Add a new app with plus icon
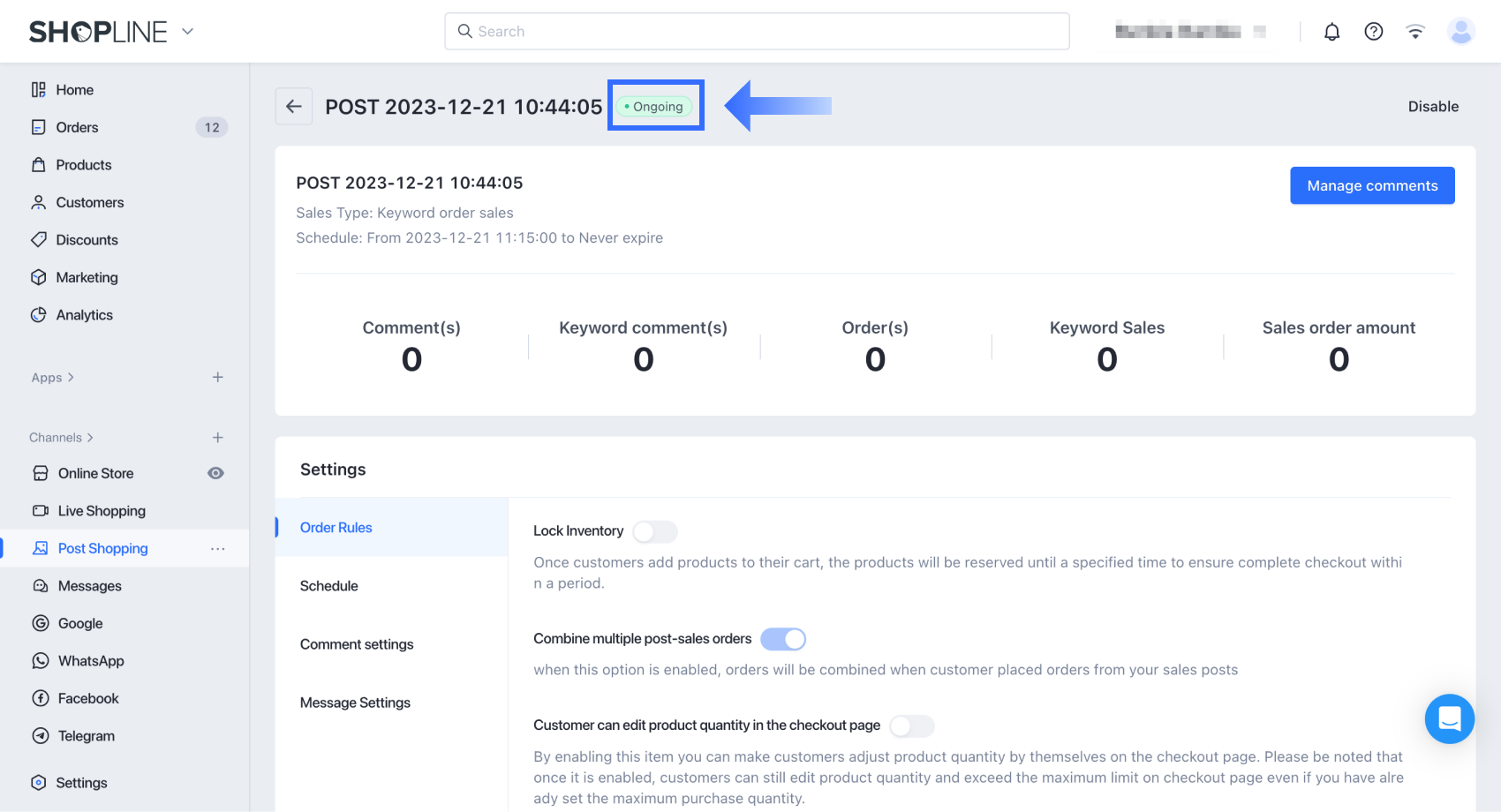Screen dimensions: 1501x812 coord(218,378)
